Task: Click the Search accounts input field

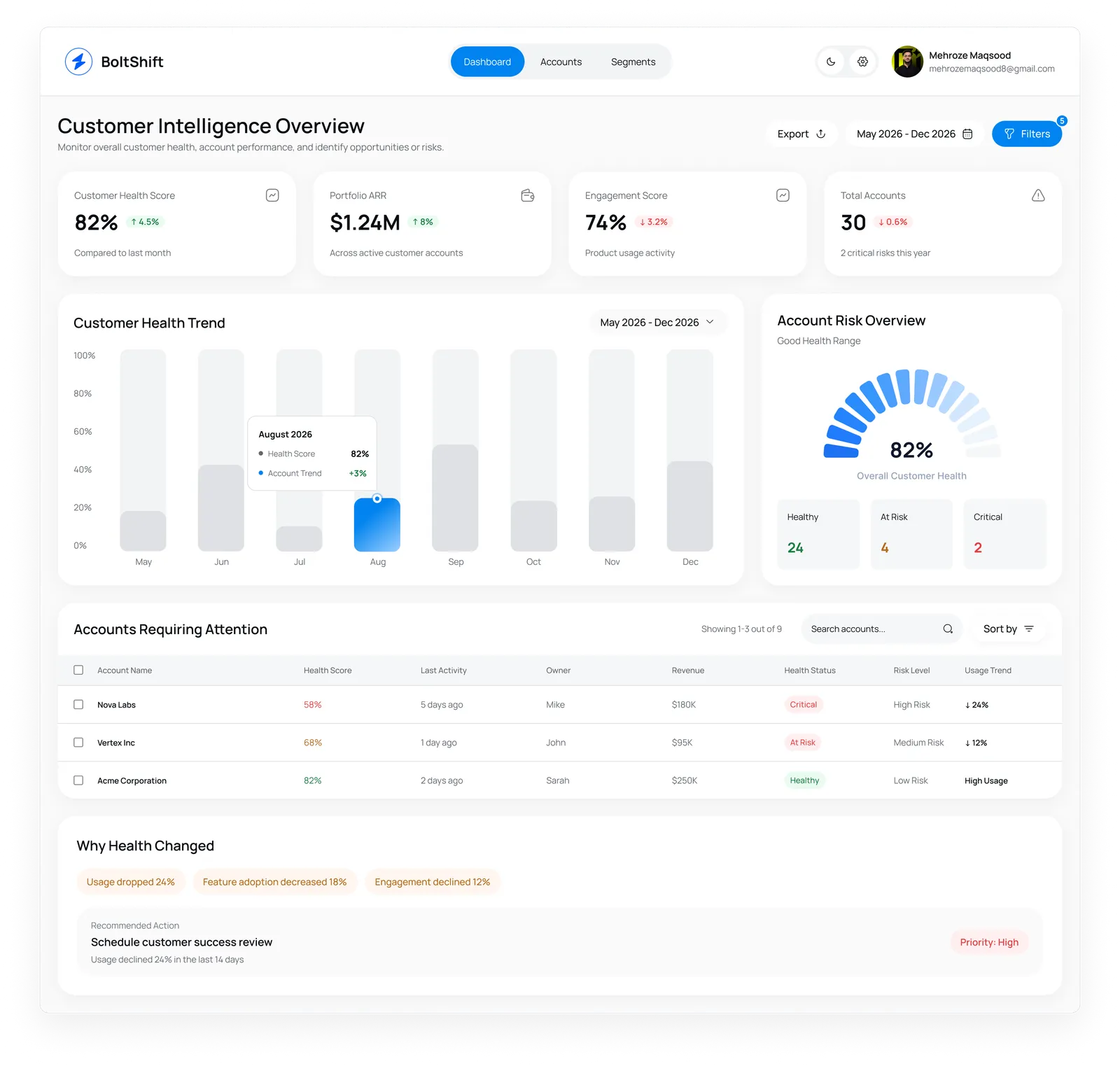Action: [882, 629]
